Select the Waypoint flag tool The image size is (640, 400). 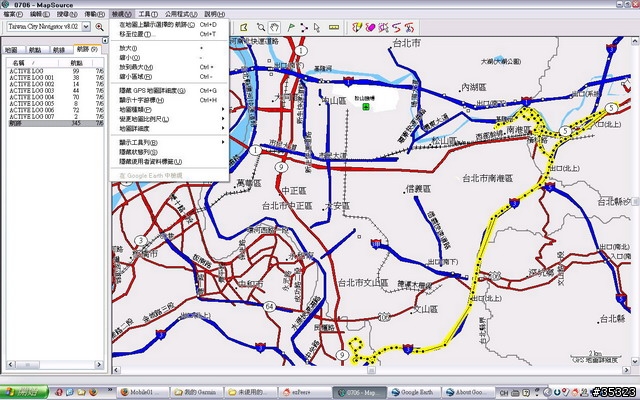291,27
